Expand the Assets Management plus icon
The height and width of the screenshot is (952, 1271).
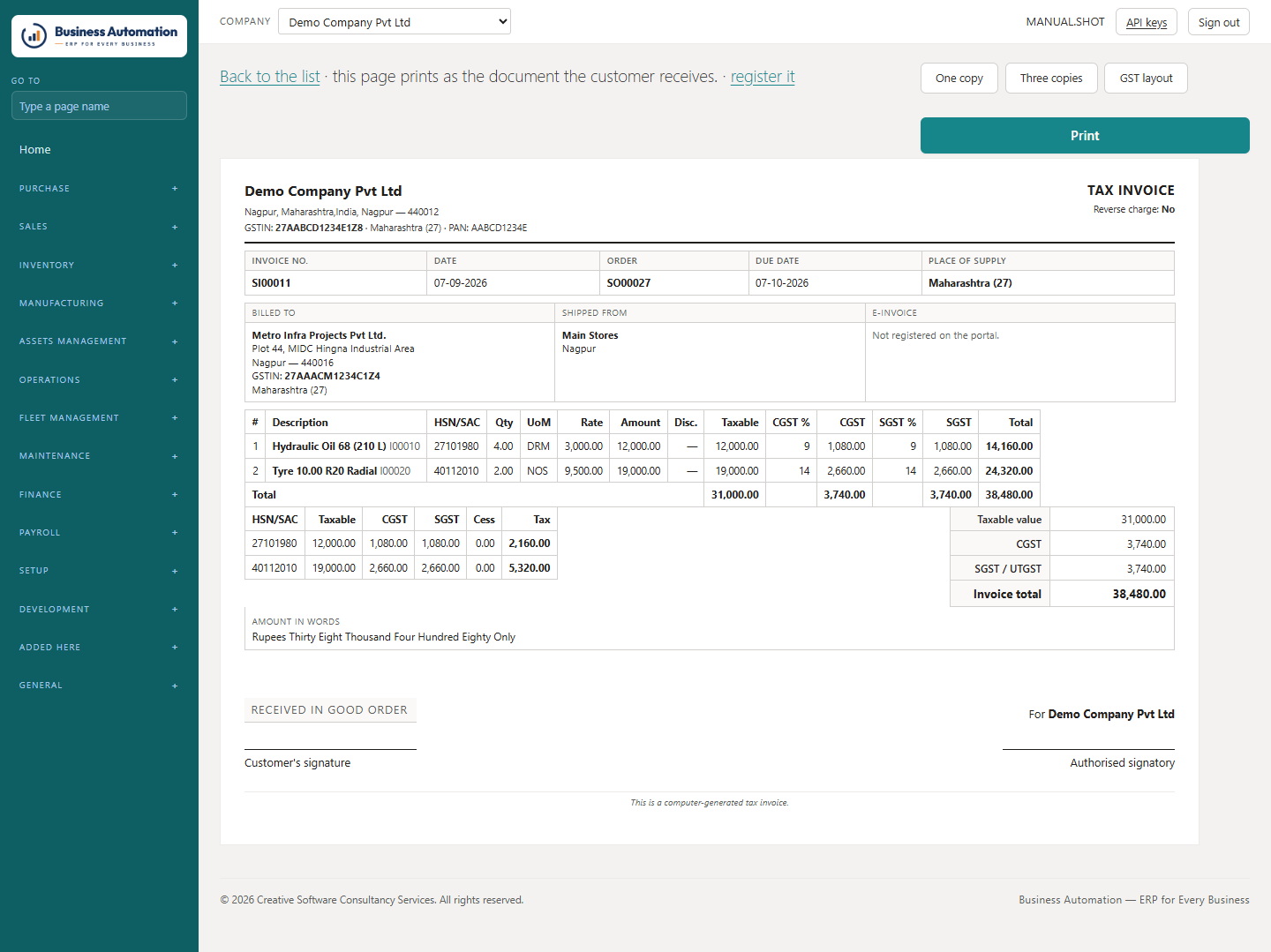[175, 341]
